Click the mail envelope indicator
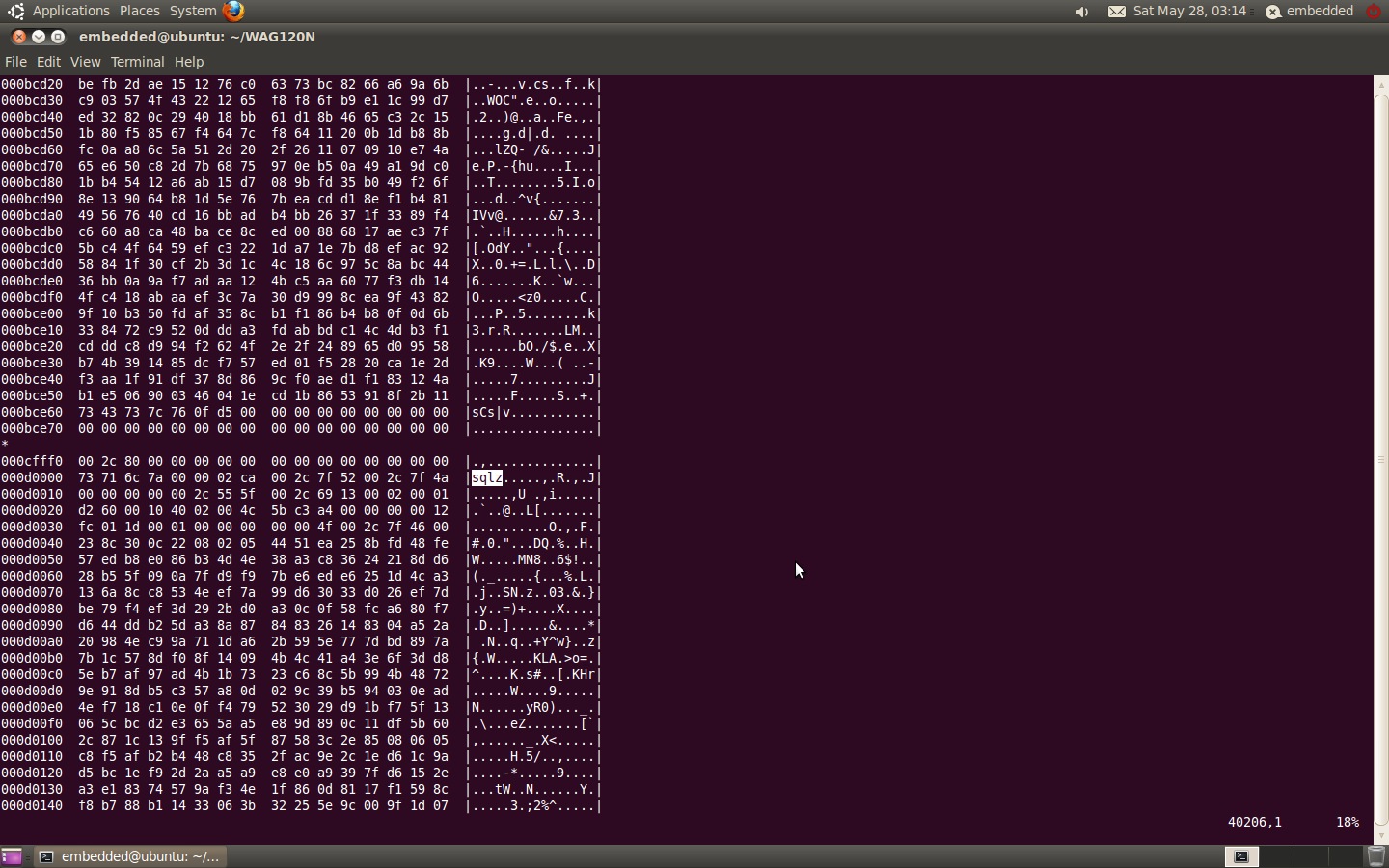1389x868 pixels. pos(1116,12)
